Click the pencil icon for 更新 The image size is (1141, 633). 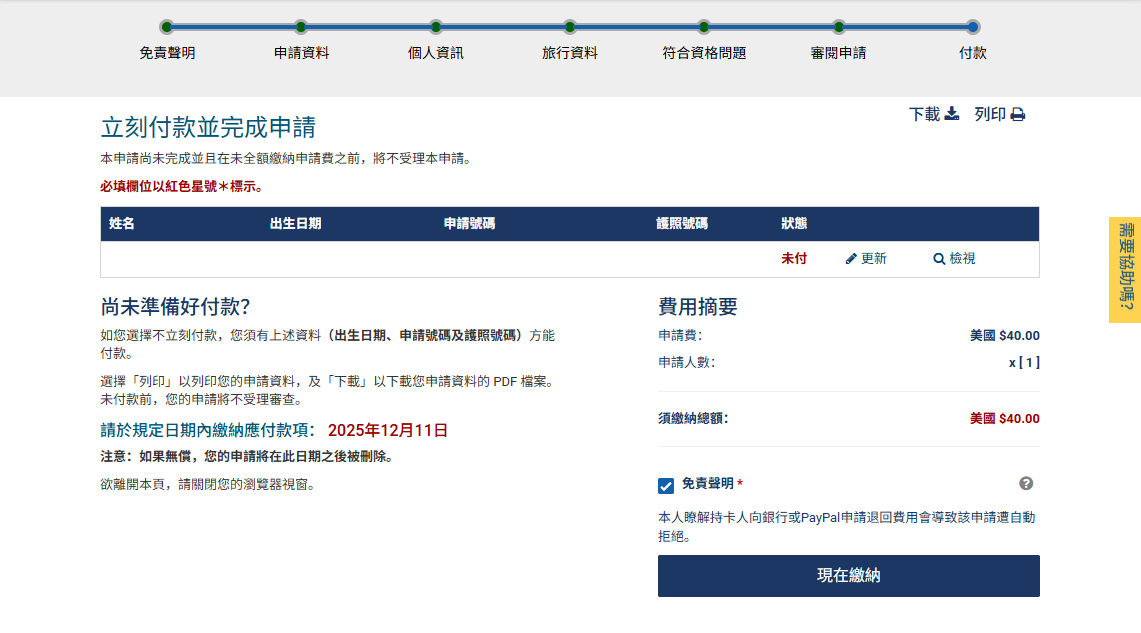click(x=851, y=259)
